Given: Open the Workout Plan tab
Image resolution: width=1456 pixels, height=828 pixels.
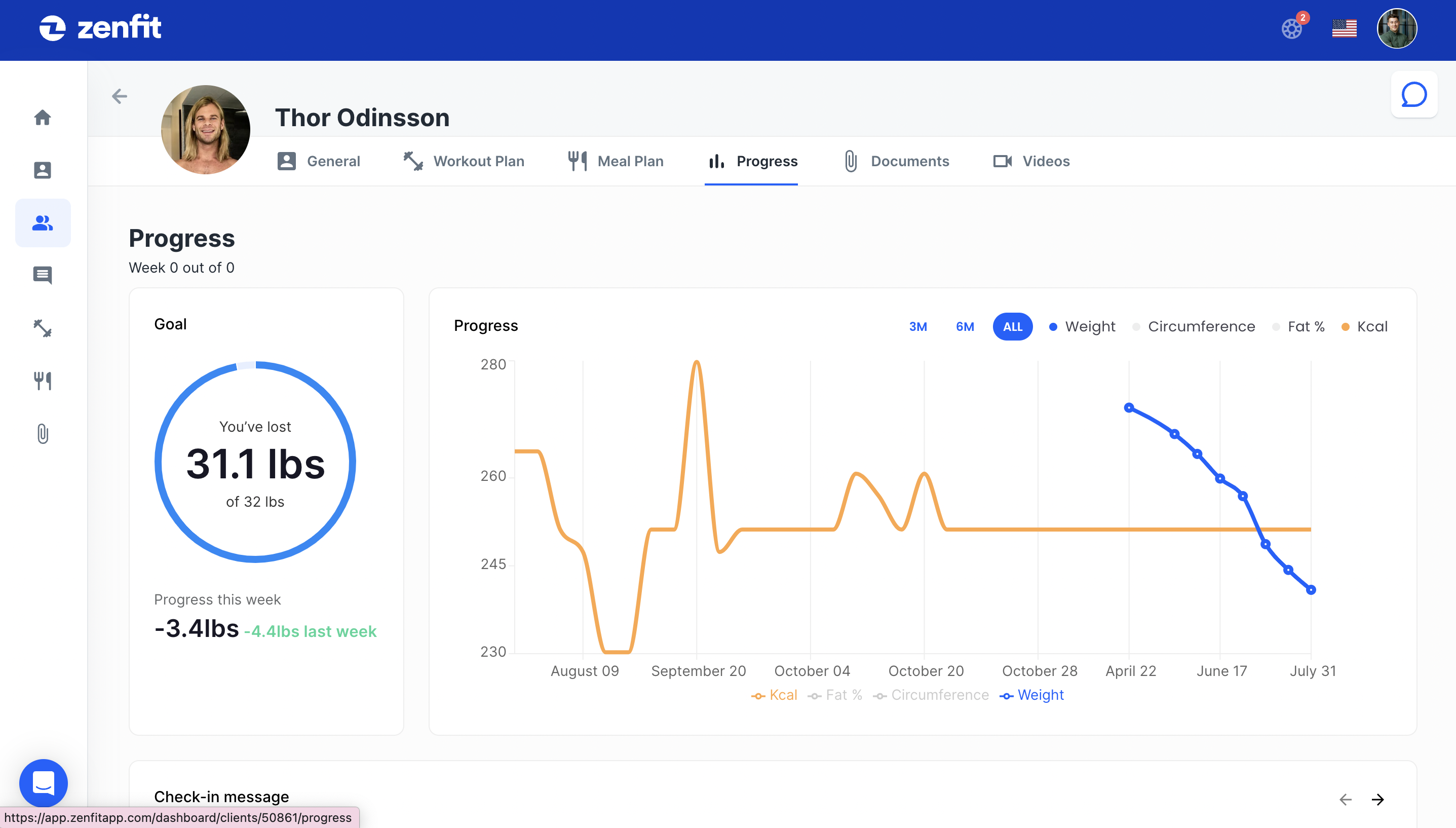Looking at the screenshot, I should pos(479,161).
